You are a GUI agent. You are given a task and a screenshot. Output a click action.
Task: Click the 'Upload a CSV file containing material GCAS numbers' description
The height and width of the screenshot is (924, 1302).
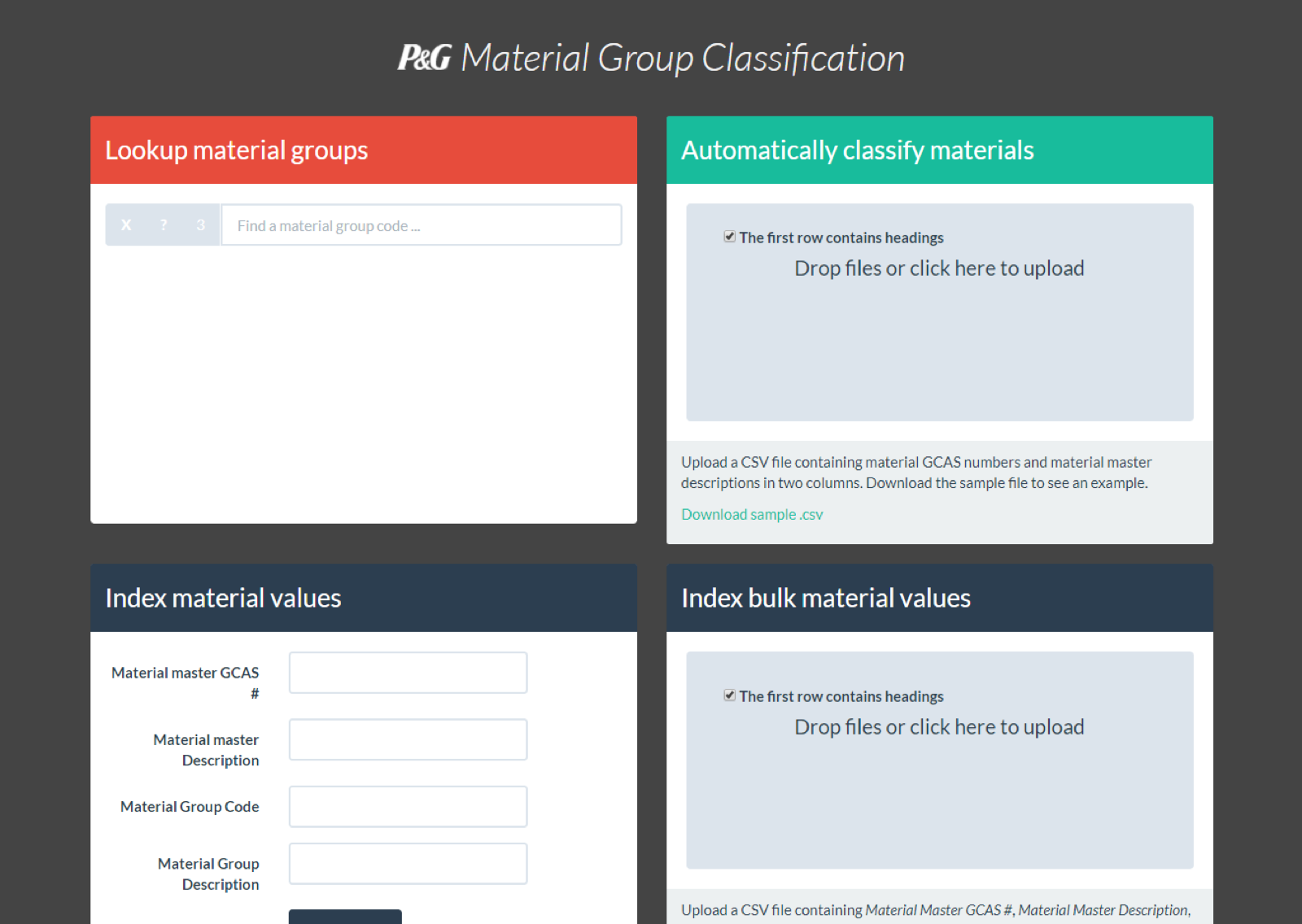coord(916,473)
